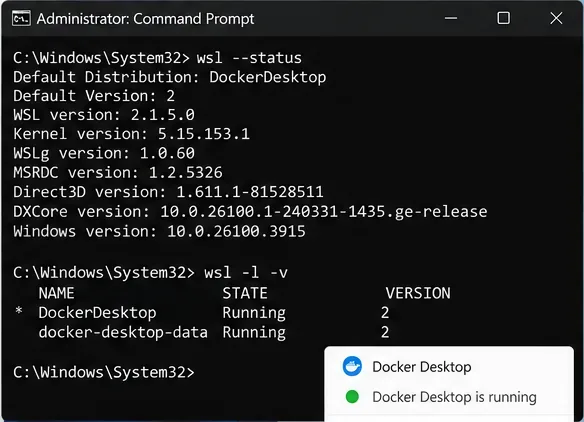Click the empty prompt at the last line

(x=104, y=372)
